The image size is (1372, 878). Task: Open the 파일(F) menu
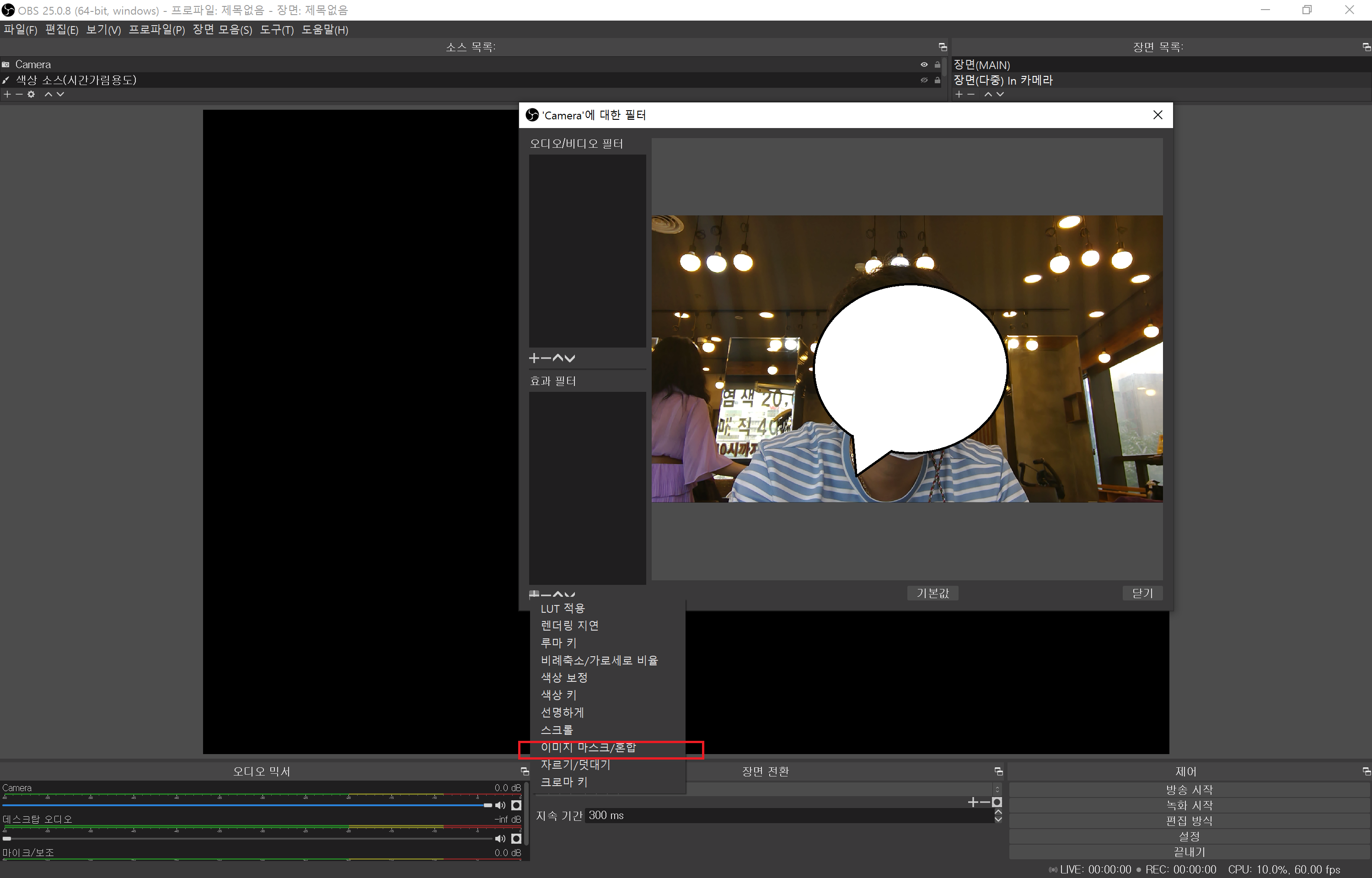pos(21,30)
